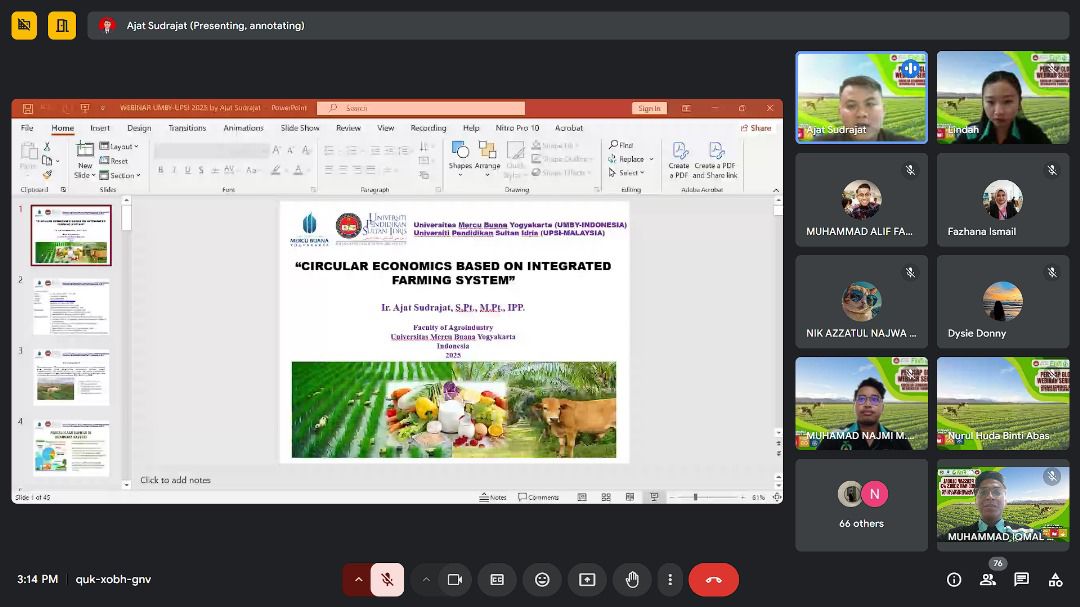This screenshot has height=607, width=1080.
Task: Click the Comments button in status bar
Action: (x=539, y=497)
